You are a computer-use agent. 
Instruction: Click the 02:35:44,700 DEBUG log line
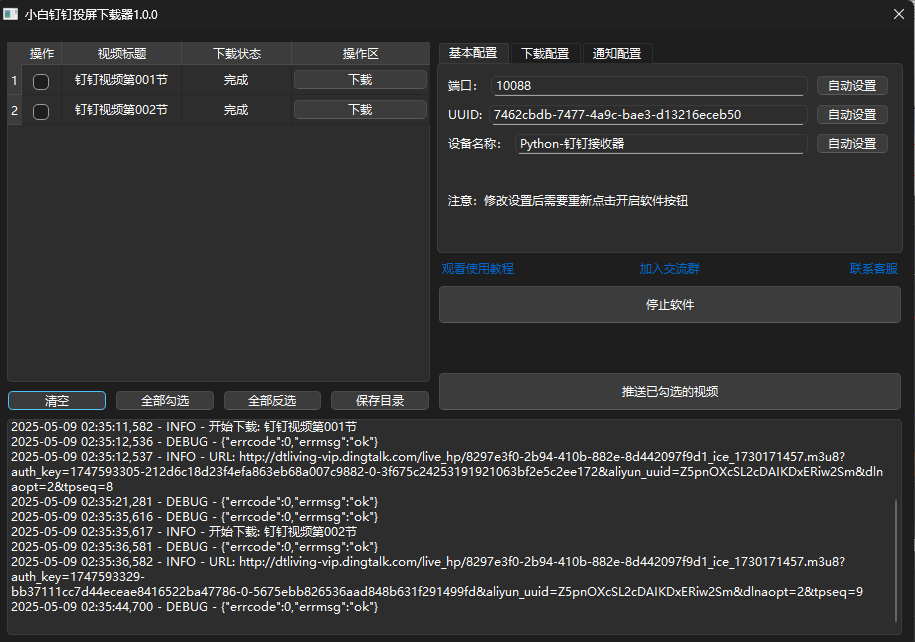click(x=195, y=607)
